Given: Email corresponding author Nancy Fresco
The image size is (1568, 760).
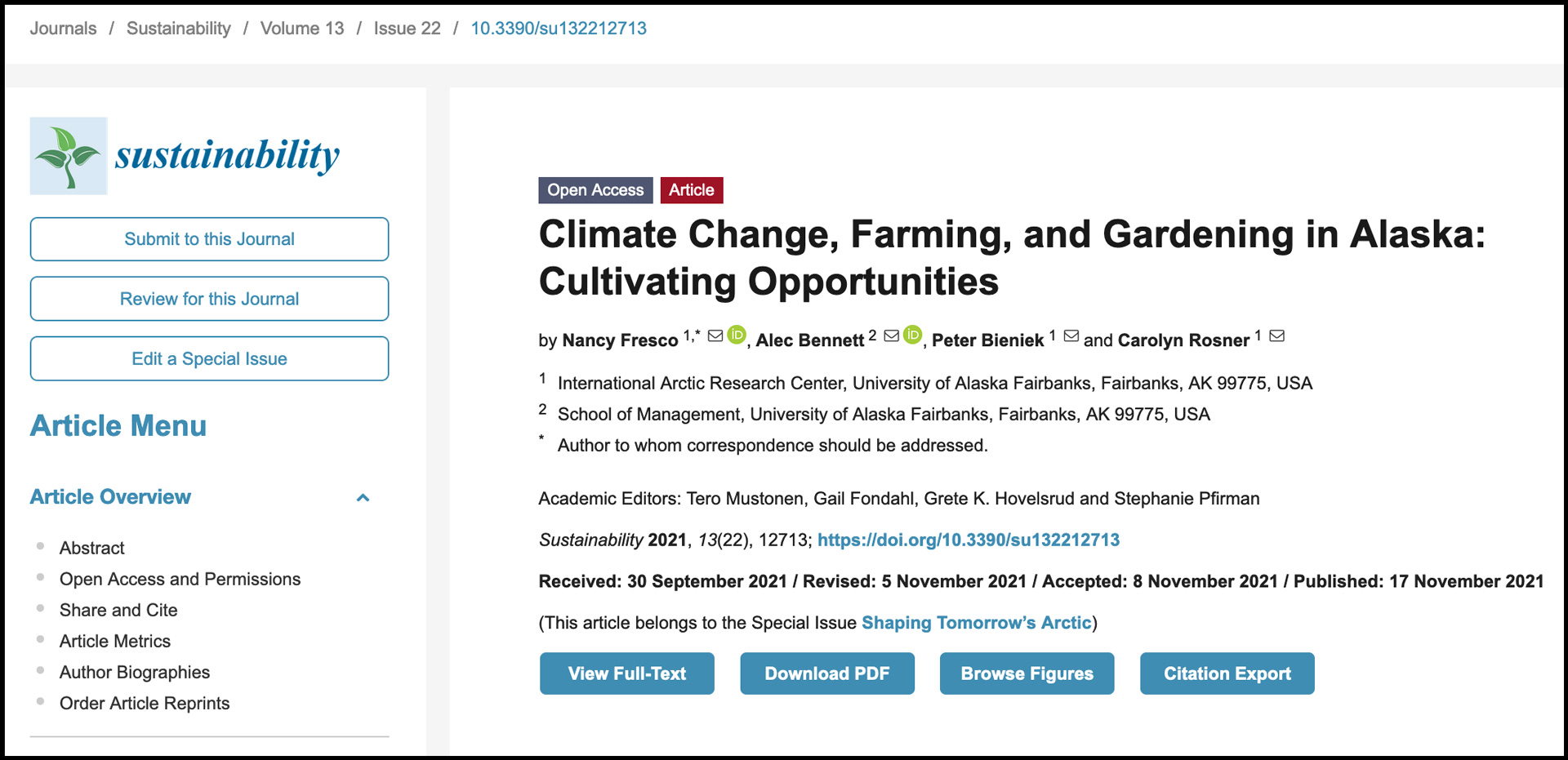Looking at the screenshot, I should tap(715, 335).
